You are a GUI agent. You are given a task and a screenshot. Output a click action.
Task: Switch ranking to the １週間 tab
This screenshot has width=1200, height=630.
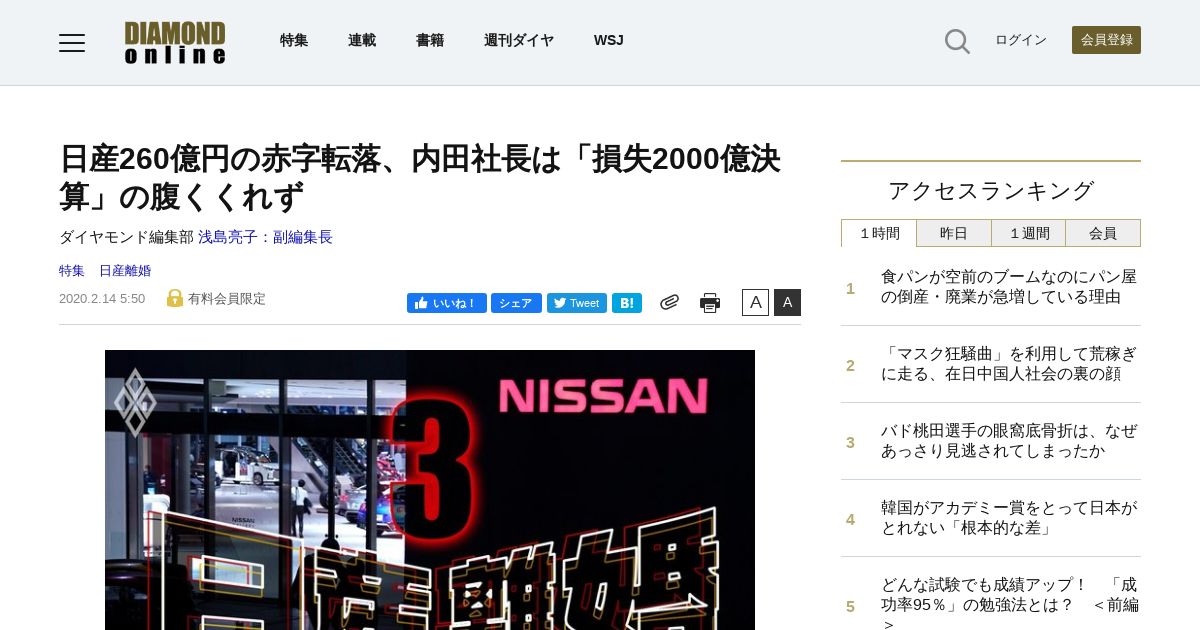tap(1028, 233)
